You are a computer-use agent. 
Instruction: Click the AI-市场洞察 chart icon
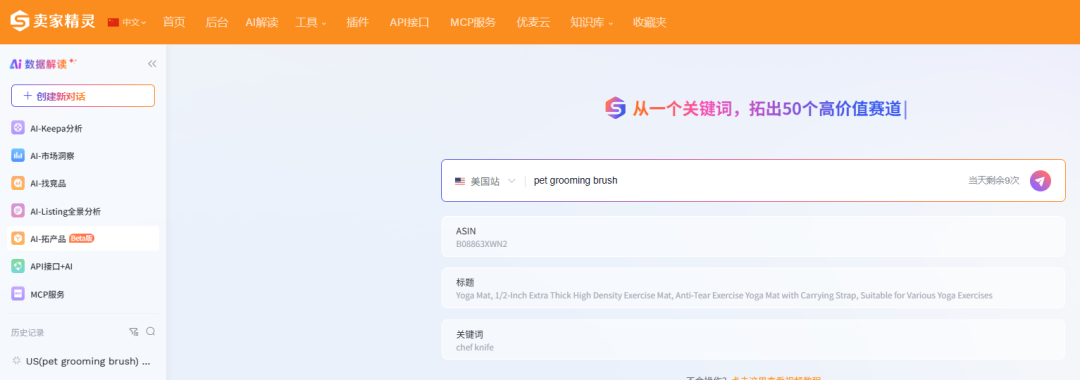18,156
